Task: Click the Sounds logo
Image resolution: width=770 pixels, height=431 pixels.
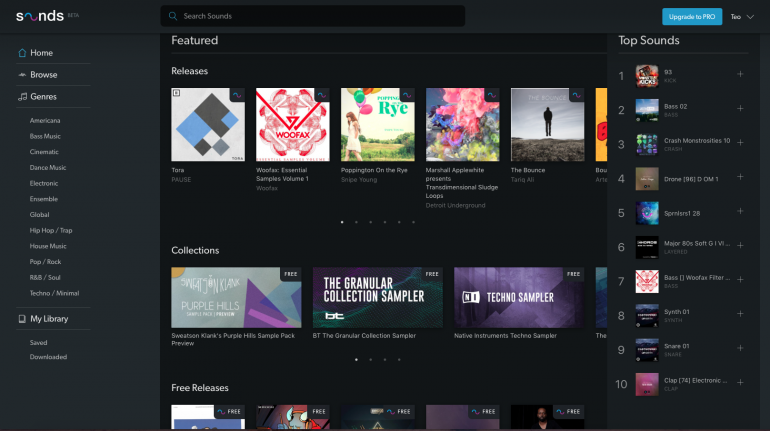Action: (40, 16)
